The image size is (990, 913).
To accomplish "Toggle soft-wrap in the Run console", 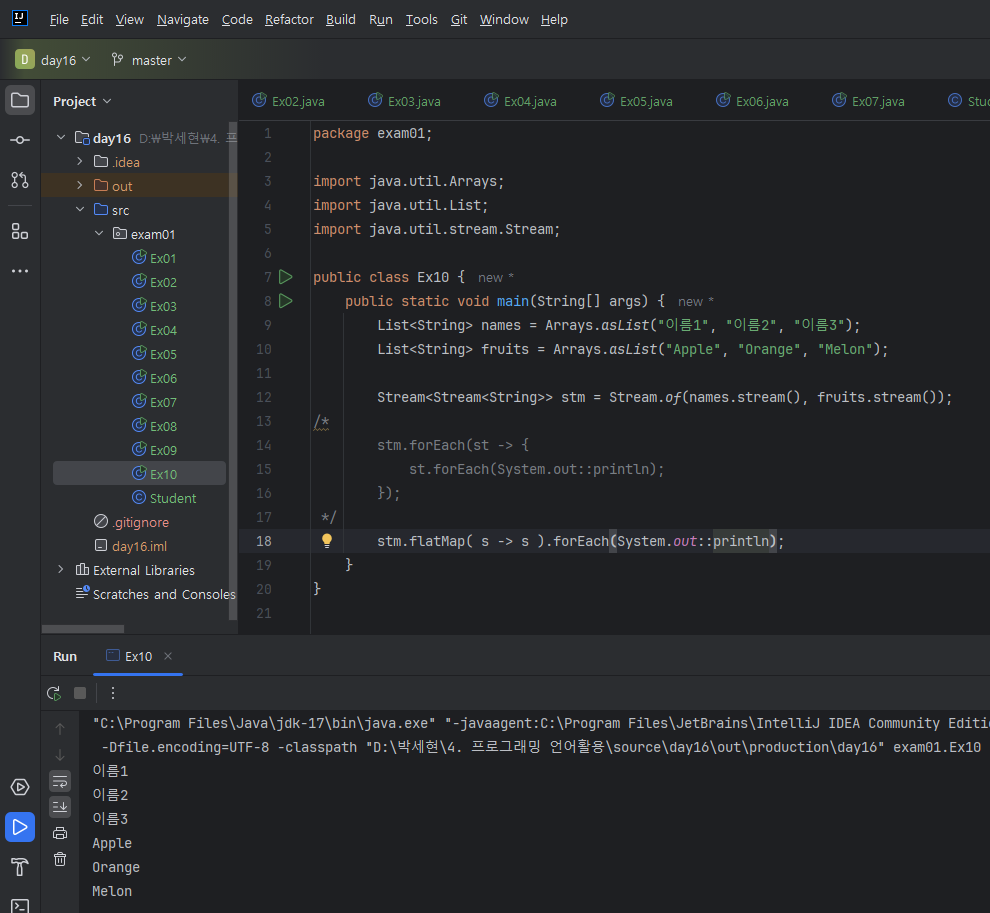I will (60, 781).
